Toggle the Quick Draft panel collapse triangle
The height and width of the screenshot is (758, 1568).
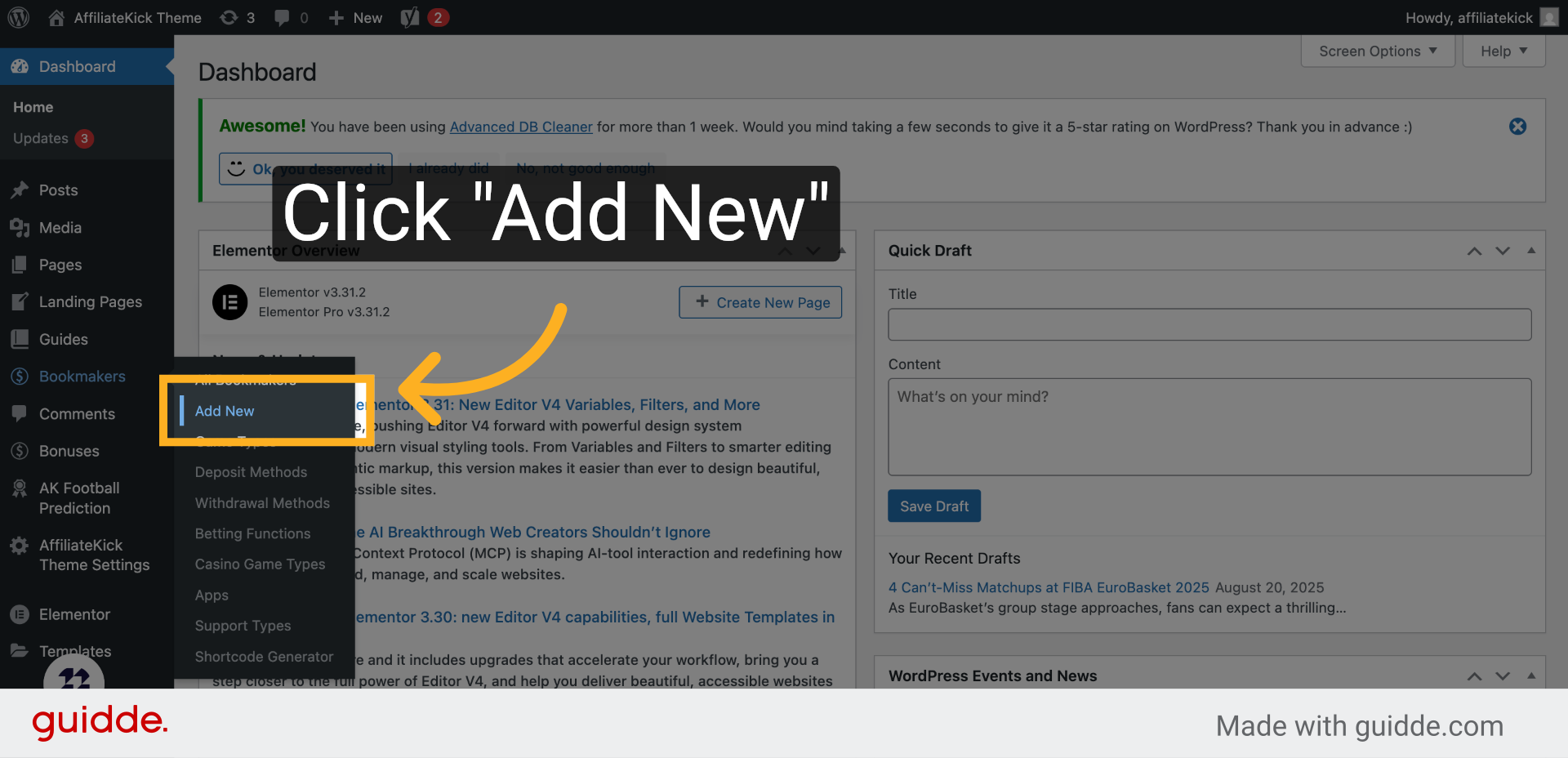click(1531, 251)
